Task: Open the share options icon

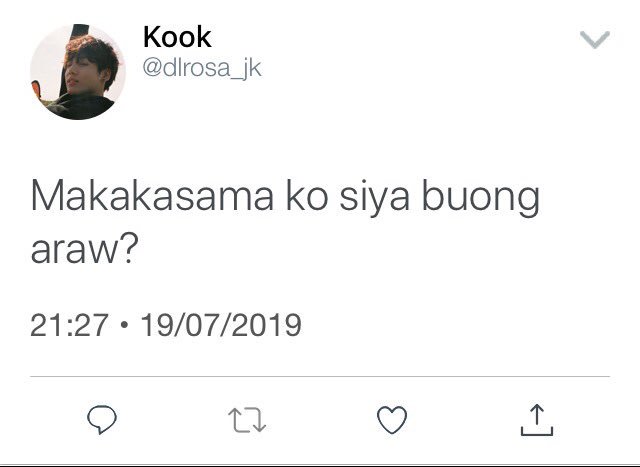Action: 537,420
